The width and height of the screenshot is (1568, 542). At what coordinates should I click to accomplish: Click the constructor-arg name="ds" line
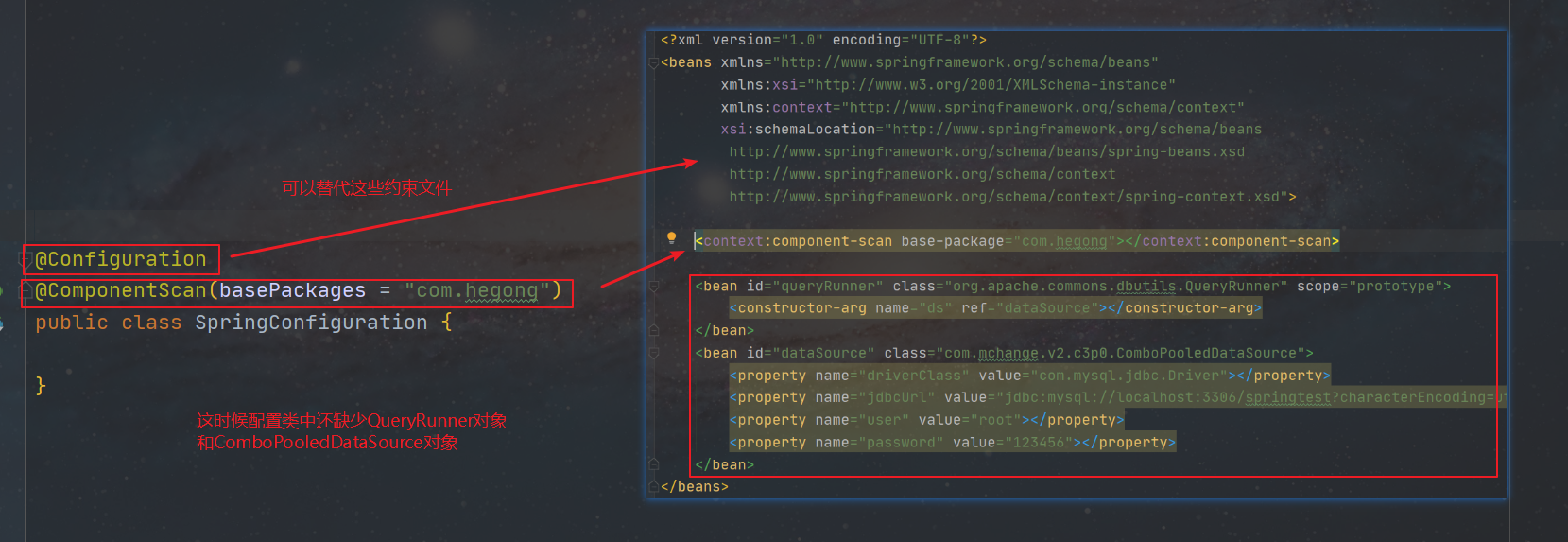click(995, 308)
